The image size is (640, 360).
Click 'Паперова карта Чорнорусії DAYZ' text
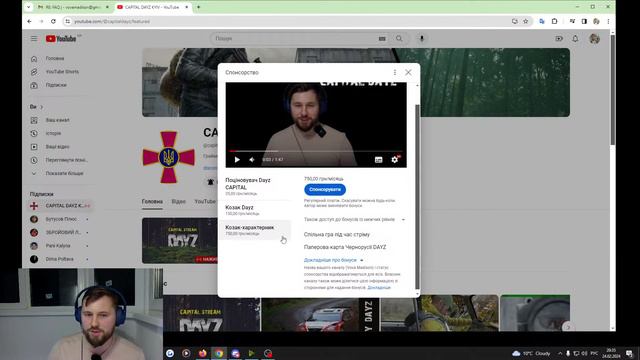point(345,247)
